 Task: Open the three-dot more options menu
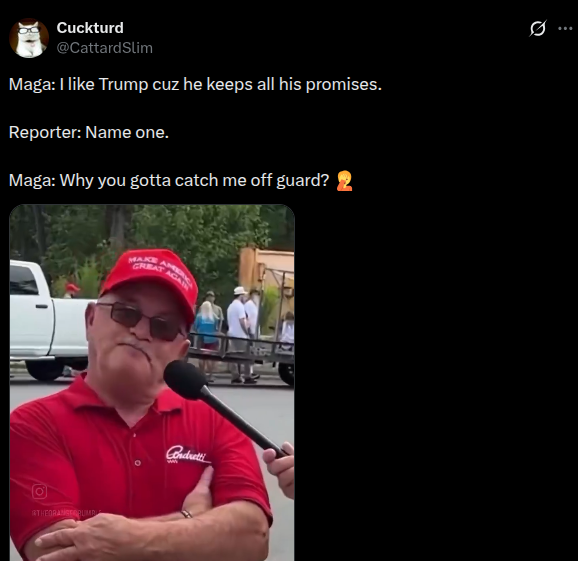[x=565, y=28]
